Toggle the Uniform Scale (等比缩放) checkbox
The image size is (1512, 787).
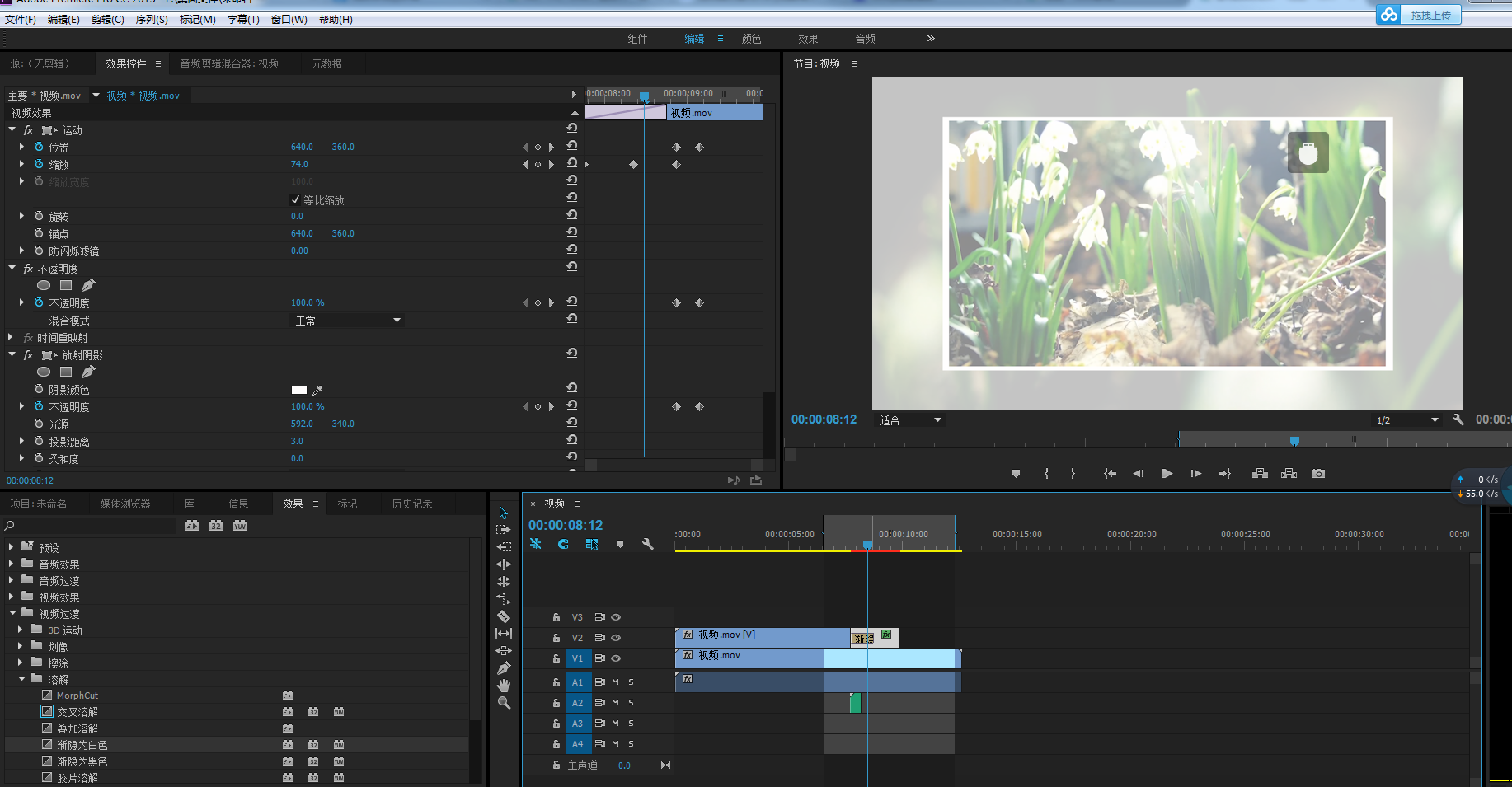click(296, 199)
